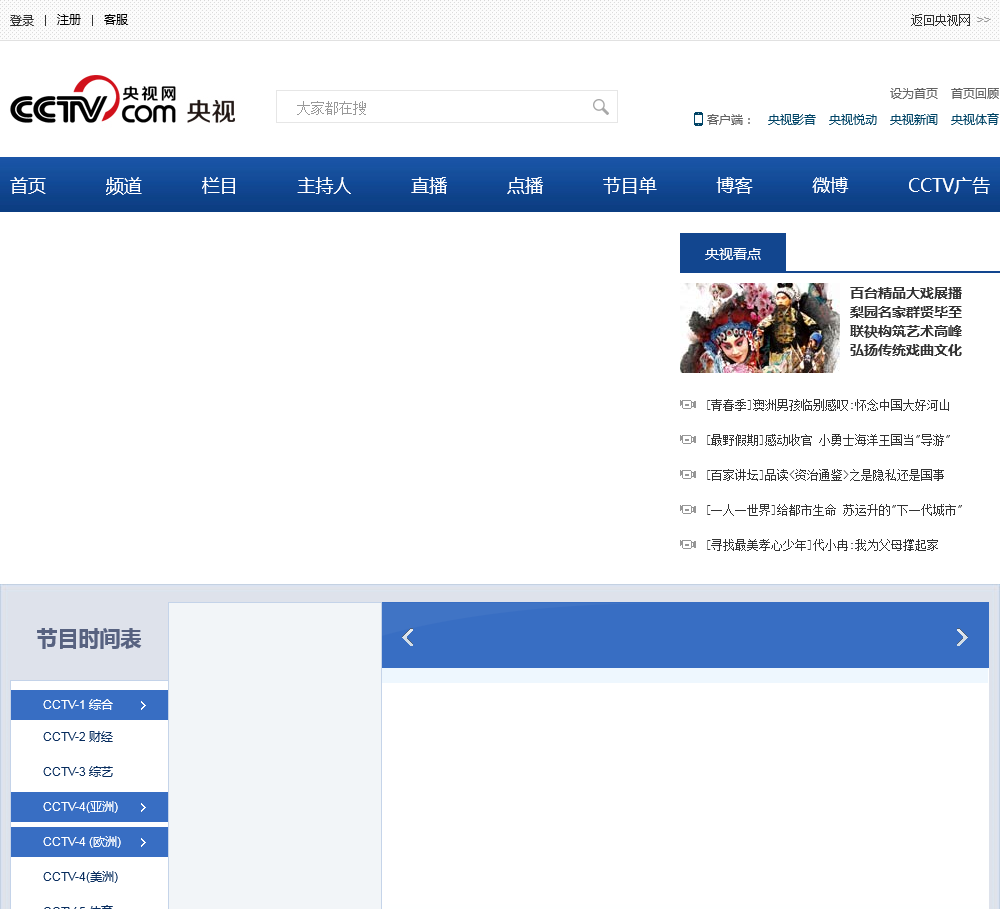
Task: Click the video icon beside 青春季 headline
Action: click(688, 404)
